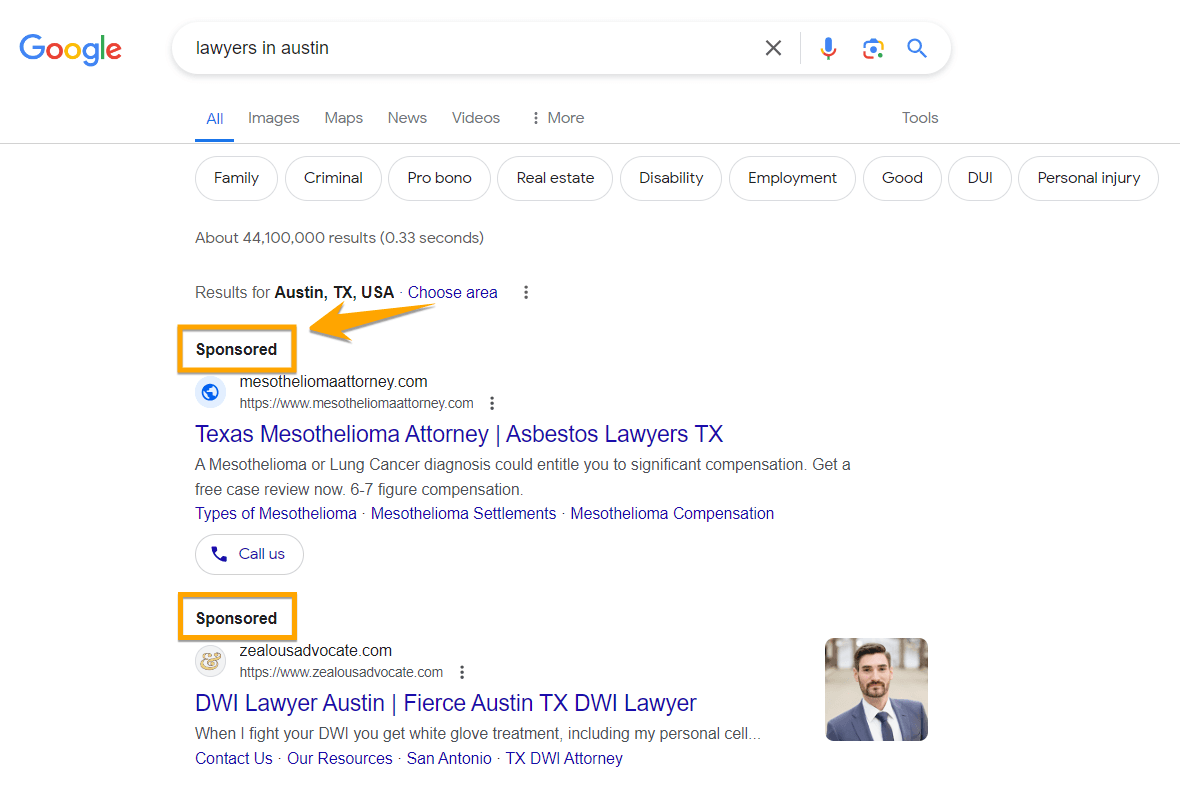Clear the search box with X icon
The width and height of the screenshot is (1180, 798).
click(773, 48)
